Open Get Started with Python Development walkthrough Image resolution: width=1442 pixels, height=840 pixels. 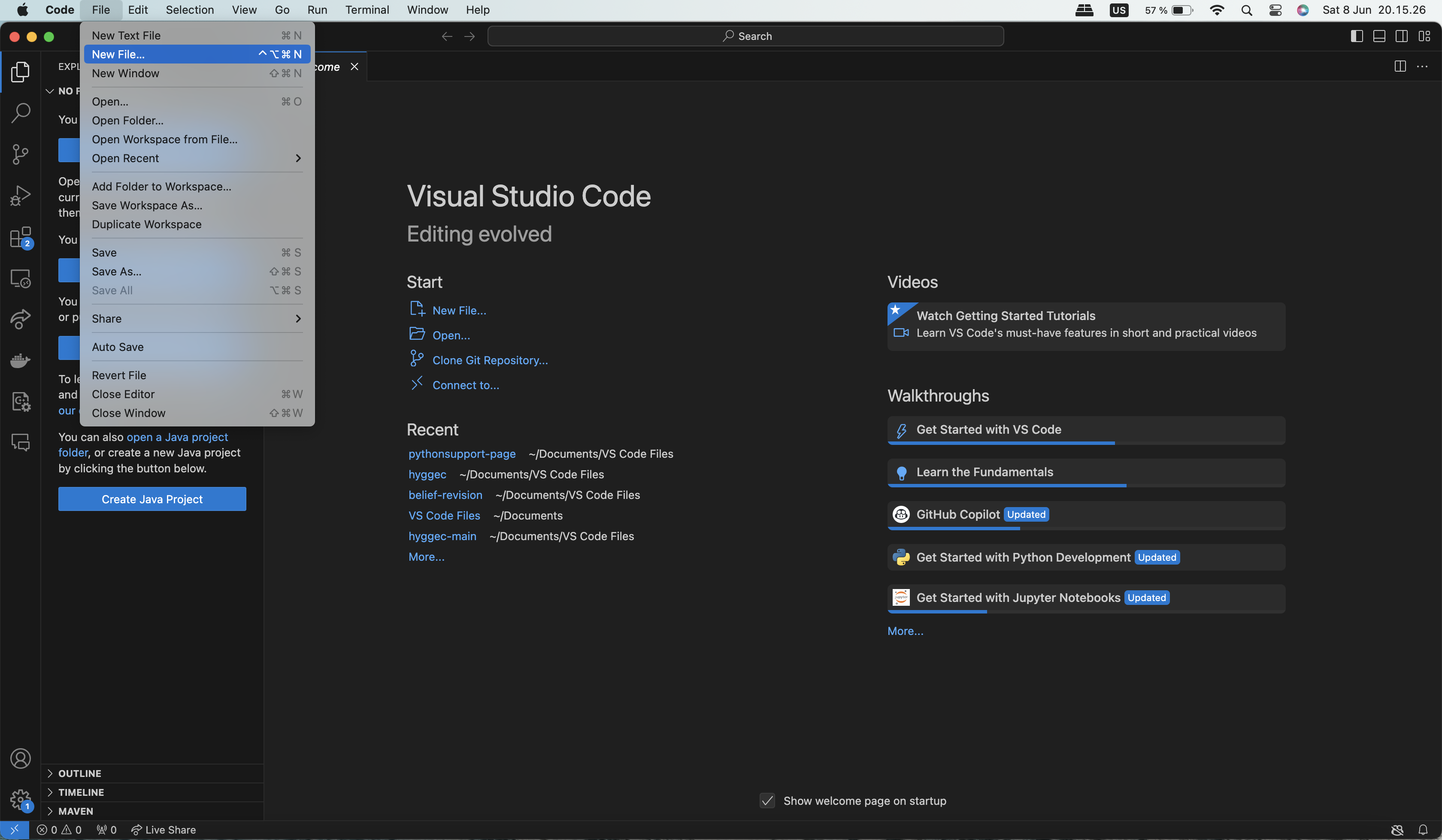coord(1085,557)
